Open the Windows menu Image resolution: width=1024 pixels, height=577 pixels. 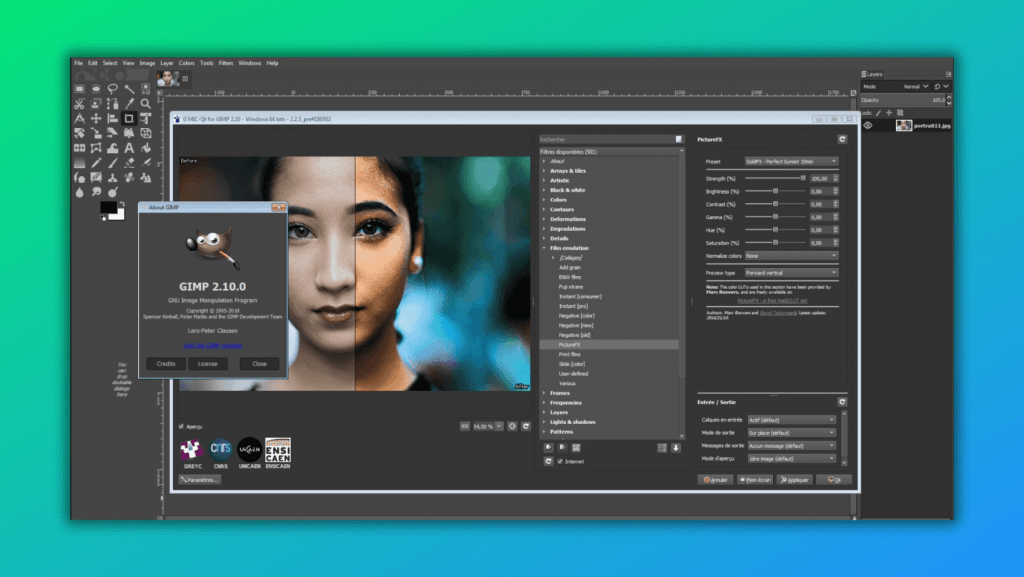[x=249, y=63]
